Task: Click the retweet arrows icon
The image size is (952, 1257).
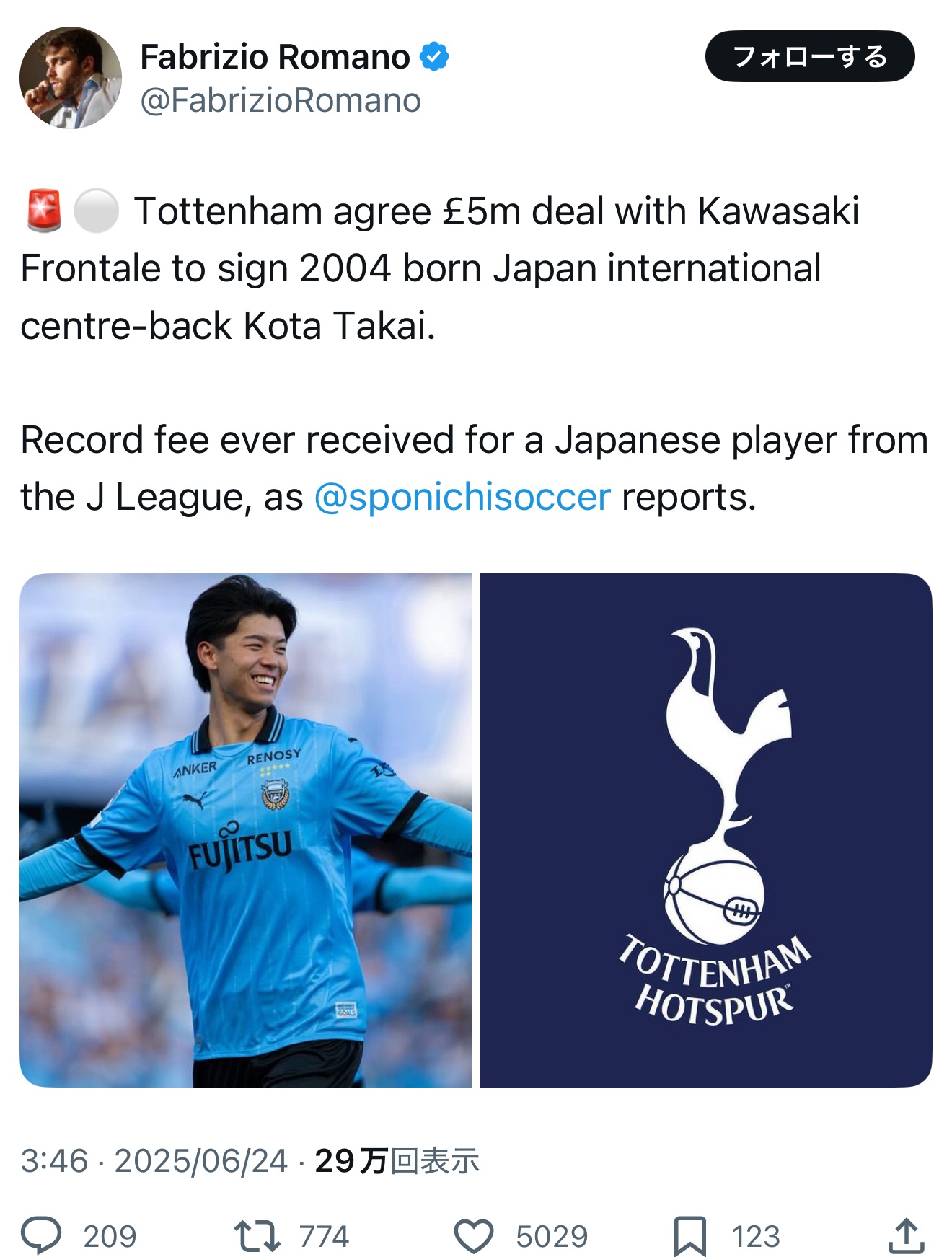Action: click(257, 1235)
